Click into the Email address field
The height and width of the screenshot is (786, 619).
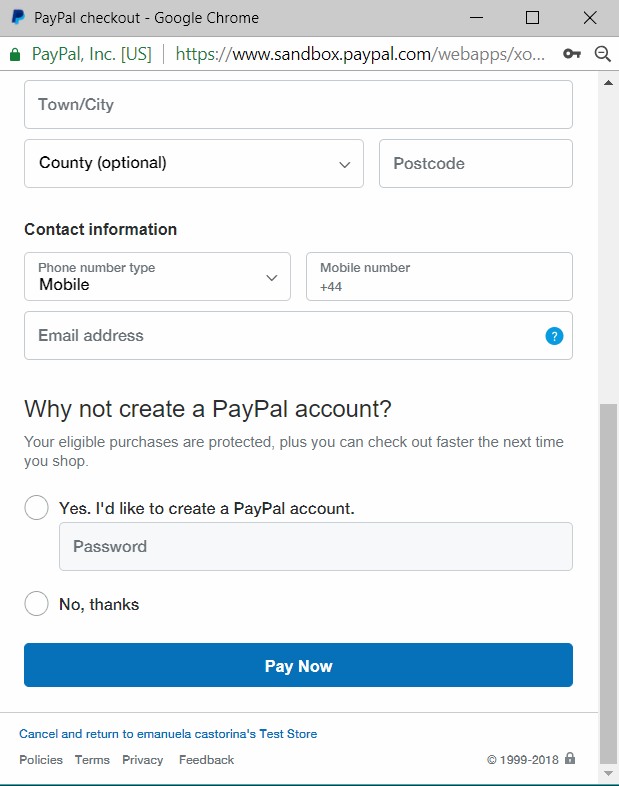pyautogui.click(x=280, y=336)
